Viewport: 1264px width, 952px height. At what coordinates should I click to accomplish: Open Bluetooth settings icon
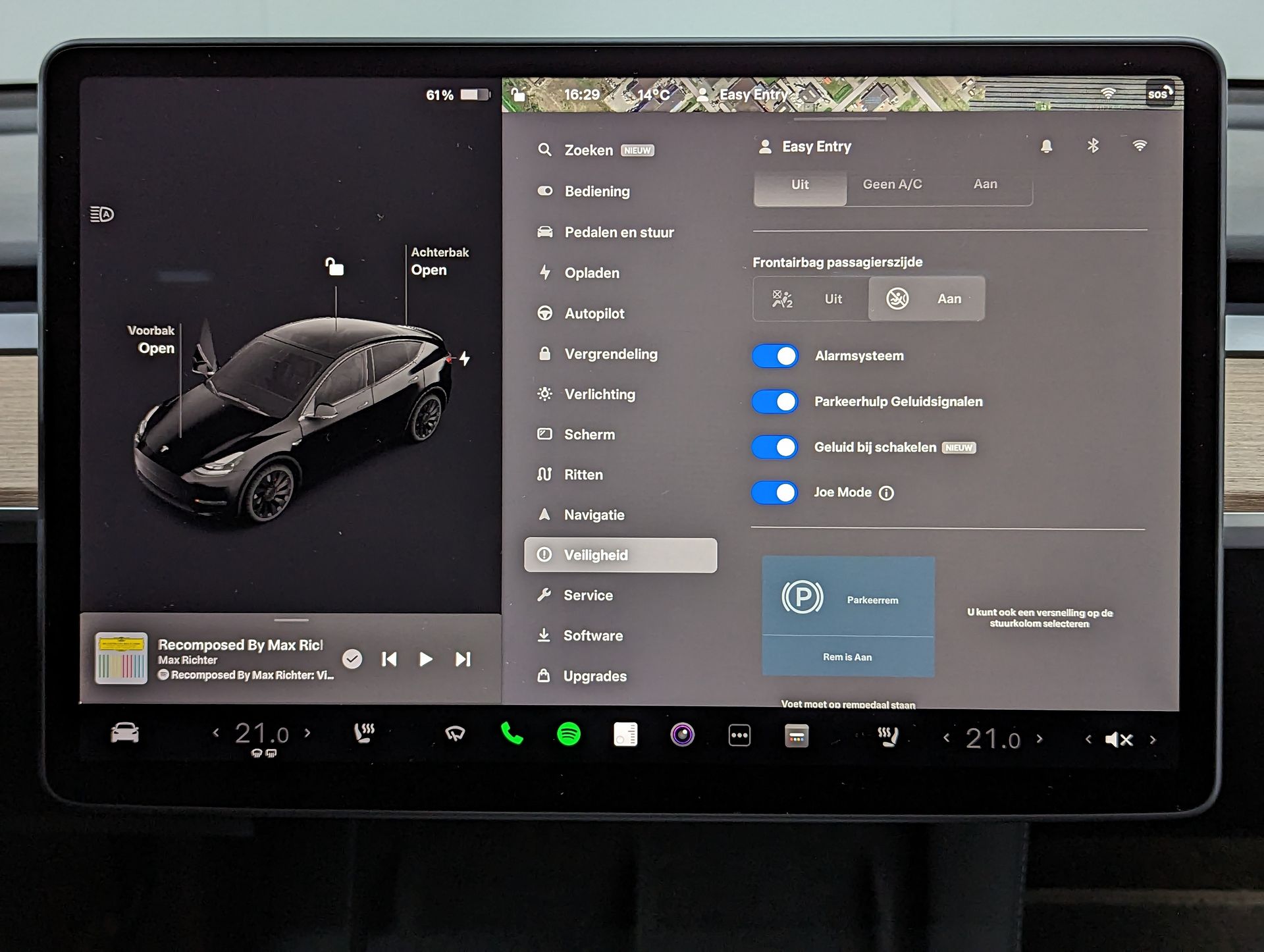tap(1093, 145)
